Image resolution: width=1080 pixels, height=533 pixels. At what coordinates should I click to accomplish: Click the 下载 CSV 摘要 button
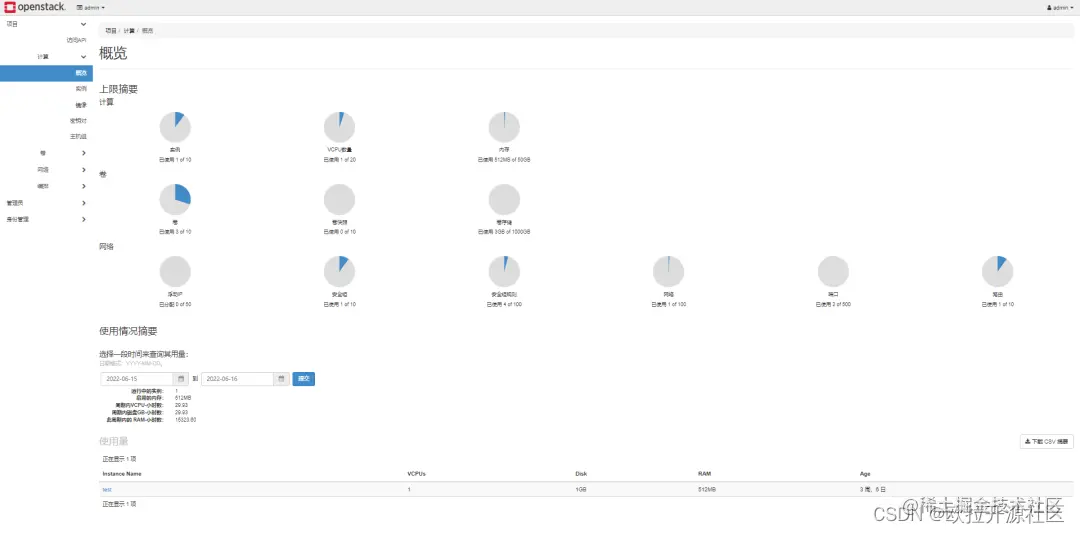pyautogui.click(x=1046, y=441)
